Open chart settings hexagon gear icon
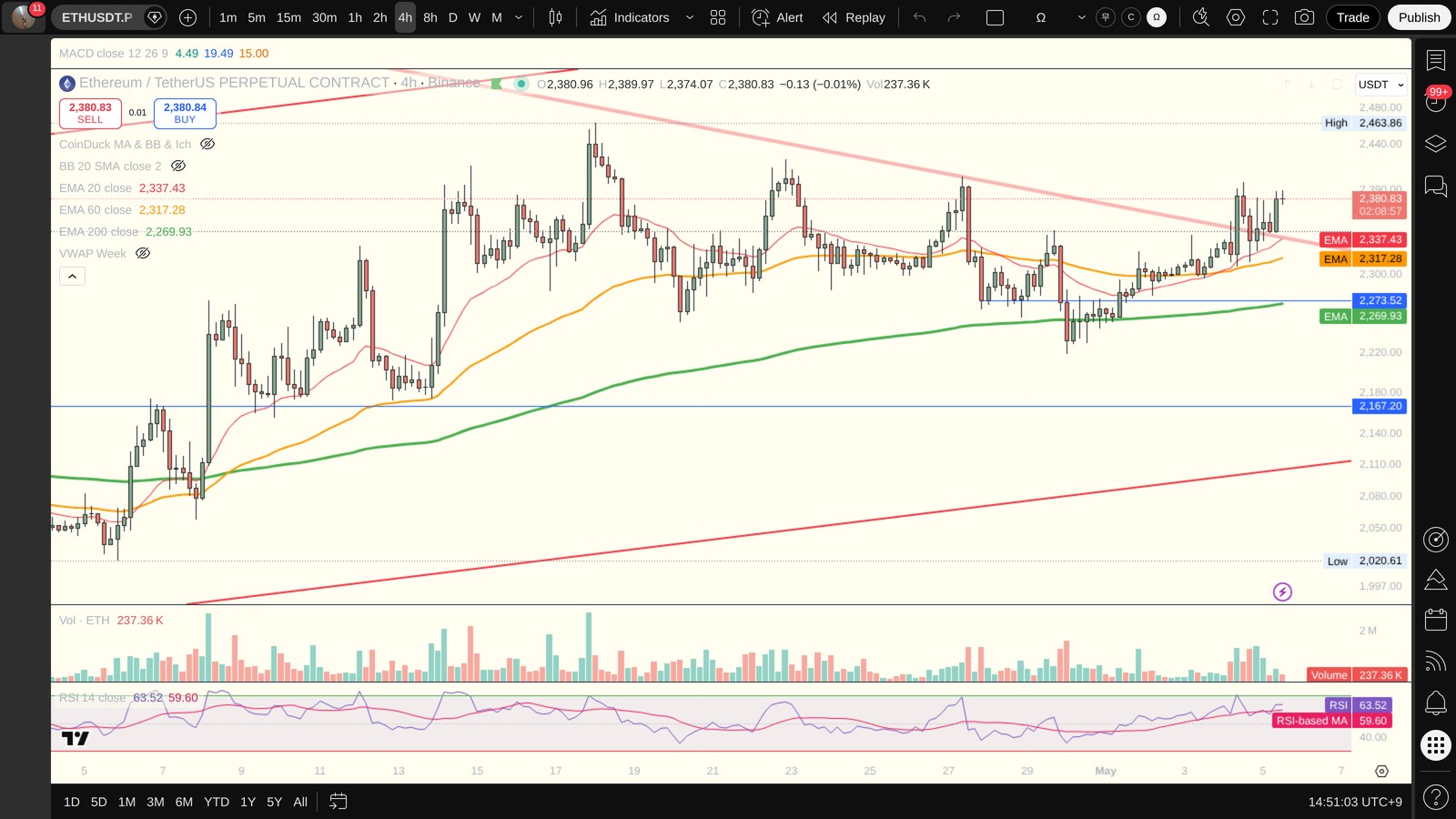Viewport: 1456px width, 819px height. coord(1236,17)
